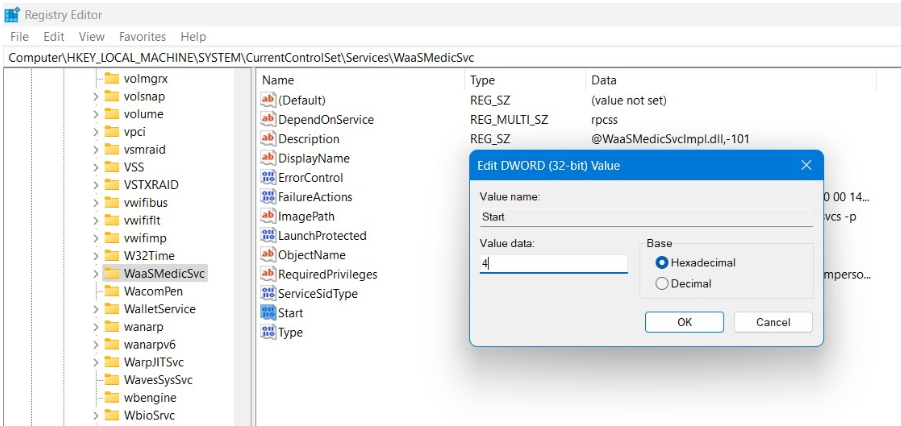Click the Type DWORD value icon
This screenshot has width=901, height=426.
(268, 332)
